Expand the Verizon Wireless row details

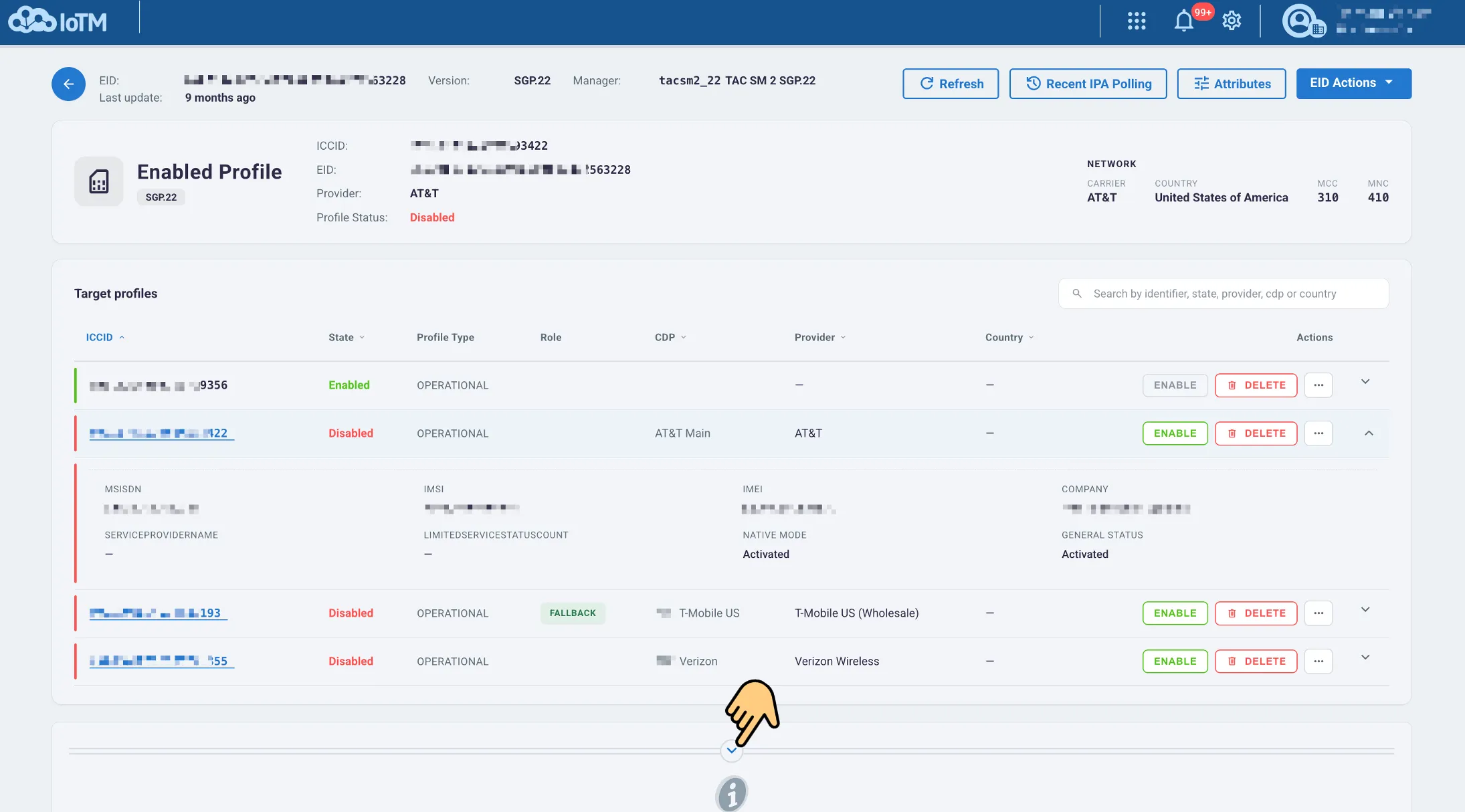pos(1365,657)
